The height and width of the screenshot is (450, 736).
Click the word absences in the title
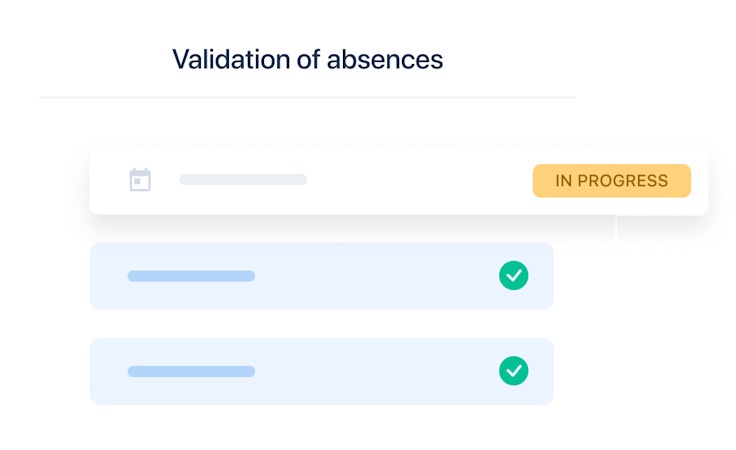click(385, 60)
